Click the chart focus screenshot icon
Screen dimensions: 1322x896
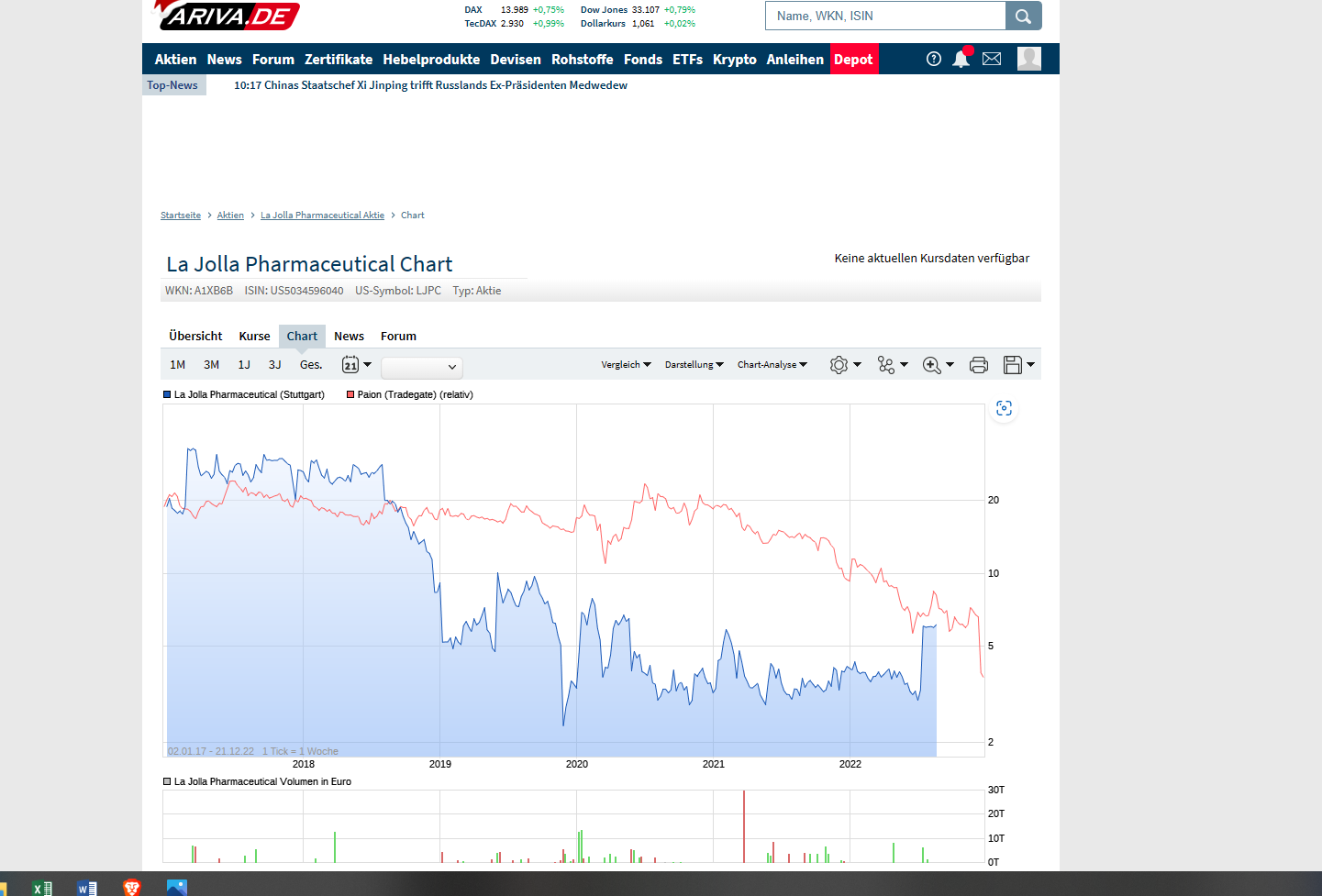[x=1005, y=408]
